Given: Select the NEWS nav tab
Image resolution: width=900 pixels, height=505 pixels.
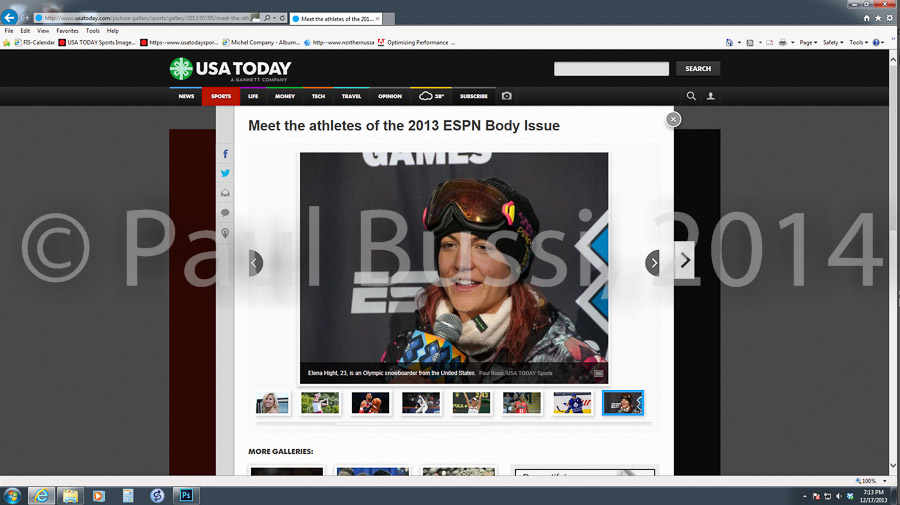Looking at the screenshot, I should (x=186, y=96).
